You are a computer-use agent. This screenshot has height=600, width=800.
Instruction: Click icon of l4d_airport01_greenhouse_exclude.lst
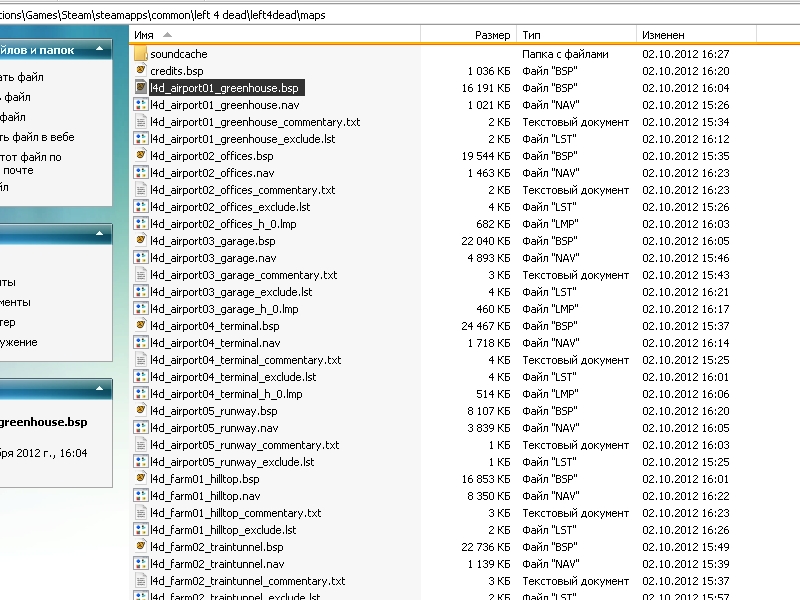tap(140, 138)
